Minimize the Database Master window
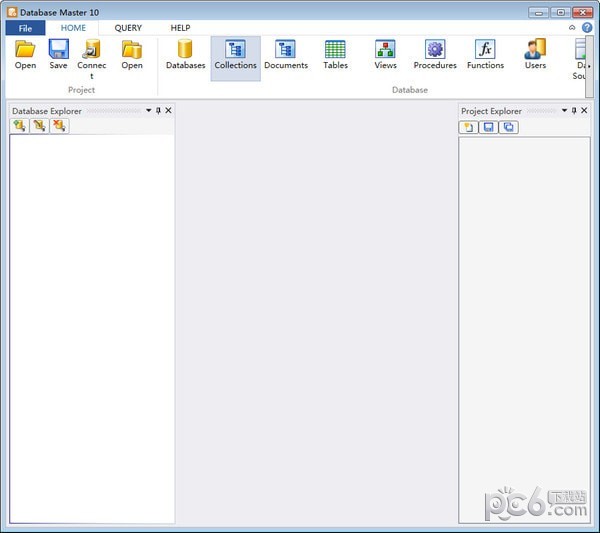This screenshot has height=533, width=600. pos(538,13)
